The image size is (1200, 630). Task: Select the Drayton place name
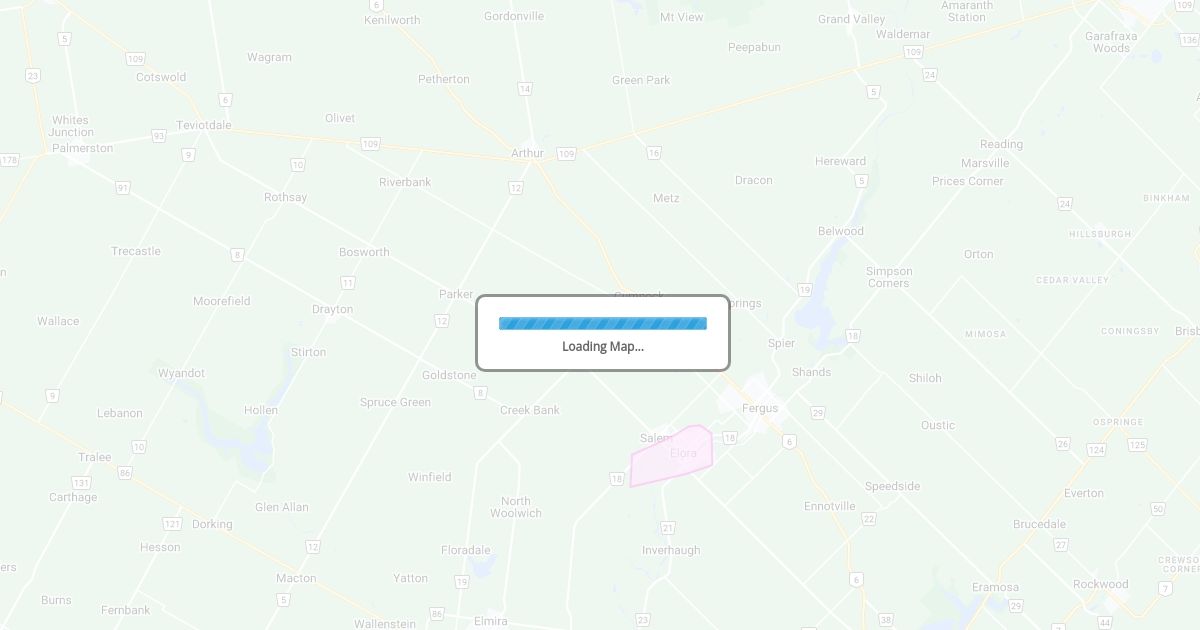pyautogui.click(x=332, y=310)
